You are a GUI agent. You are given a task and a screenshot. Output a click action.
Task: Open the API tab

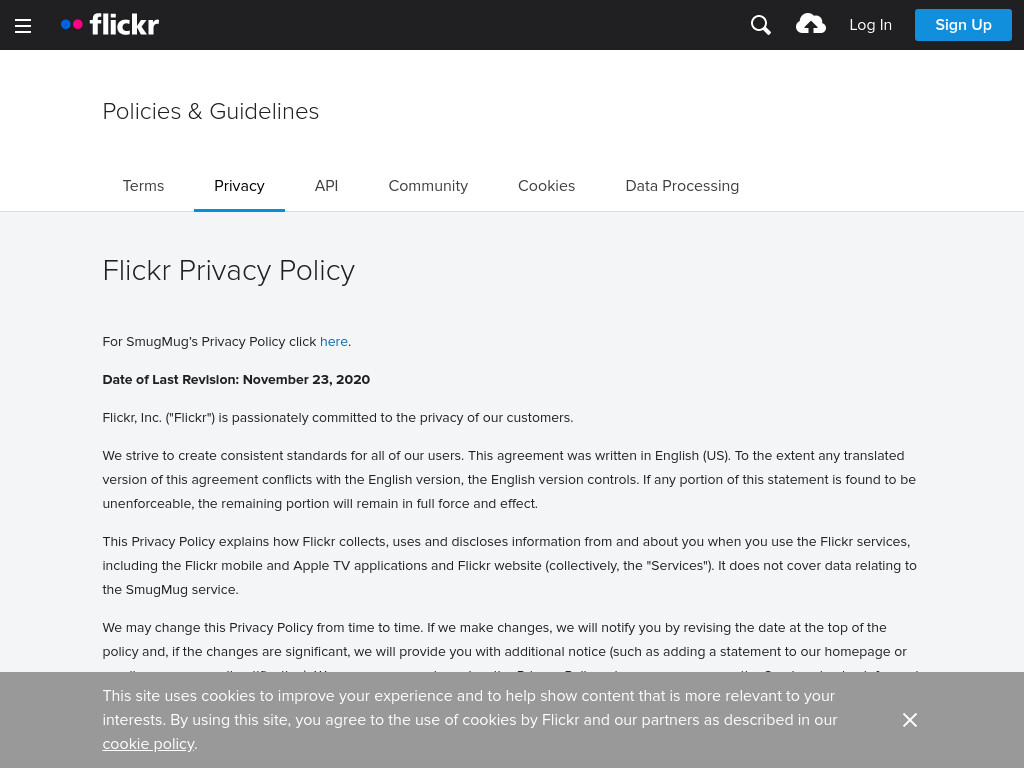pos(327,186)
